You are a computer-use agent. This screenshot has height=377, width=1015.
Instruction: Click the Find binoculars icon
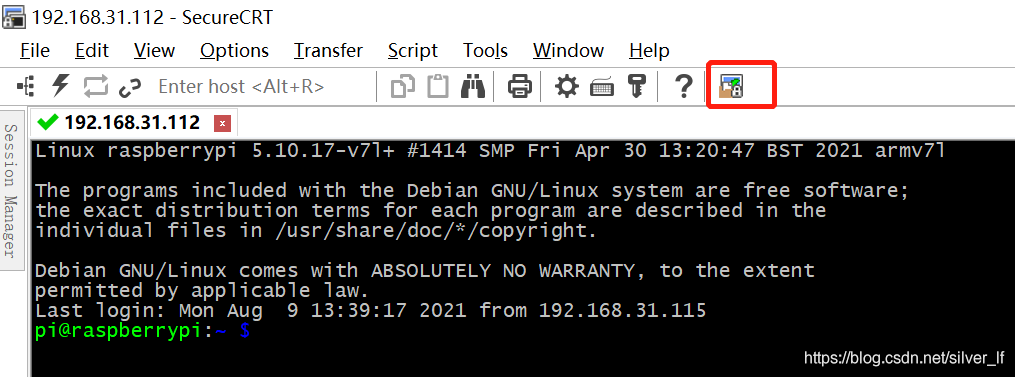(473, 86)
